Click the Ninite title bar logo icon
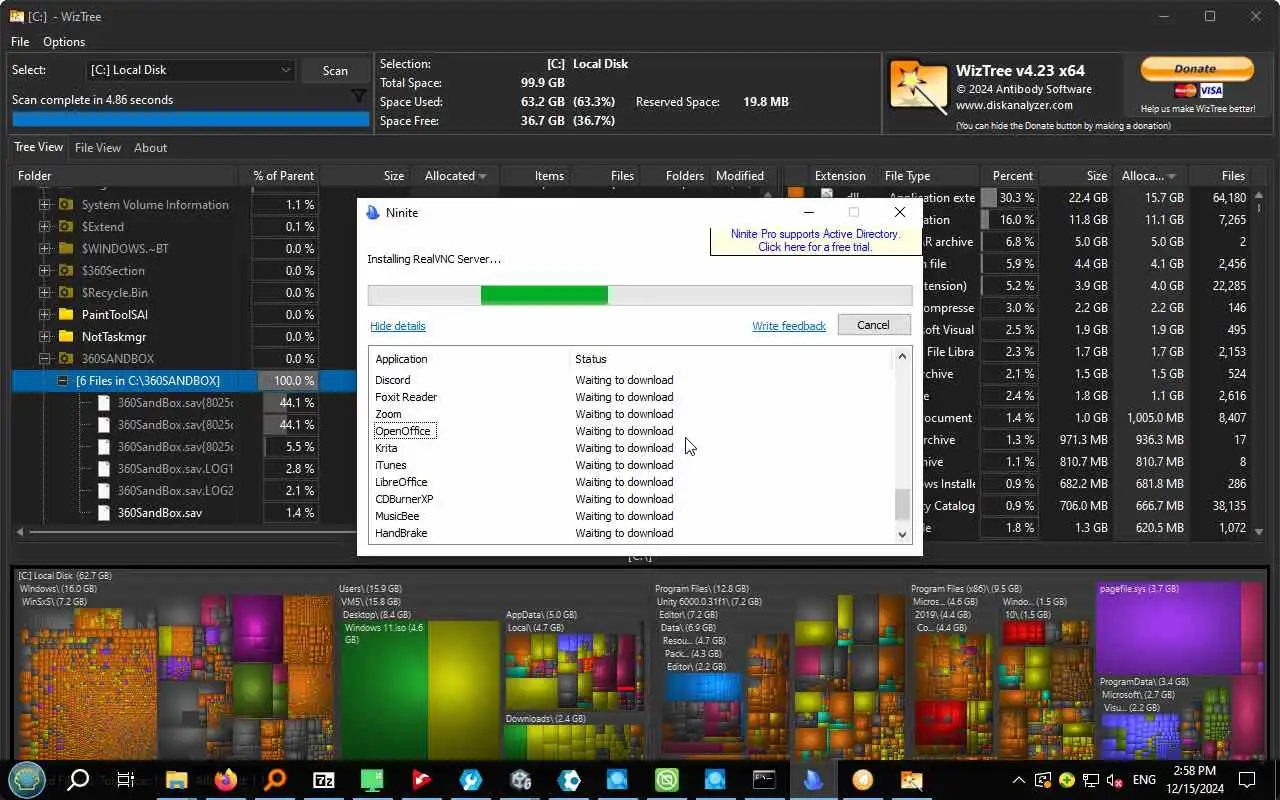The image size is (1280, 800). point(373,212)
